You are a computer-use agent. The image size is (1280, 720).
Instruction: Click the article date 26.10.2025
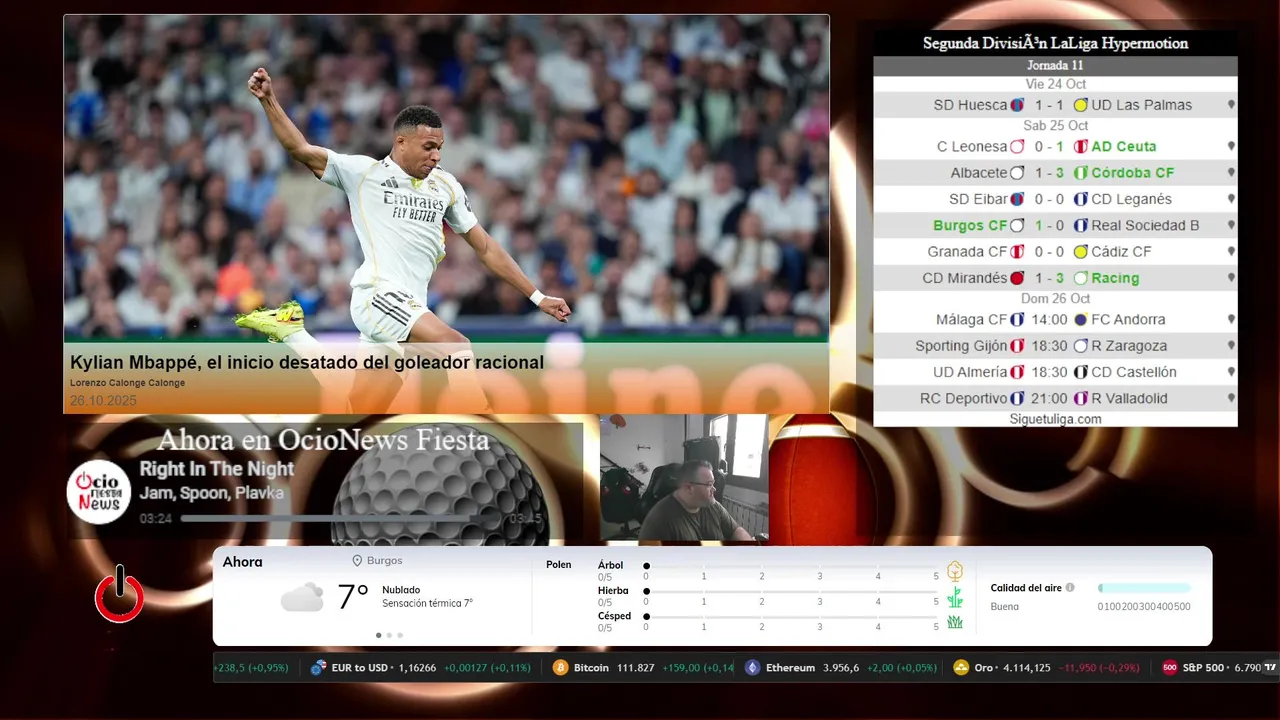coord(103,400)
